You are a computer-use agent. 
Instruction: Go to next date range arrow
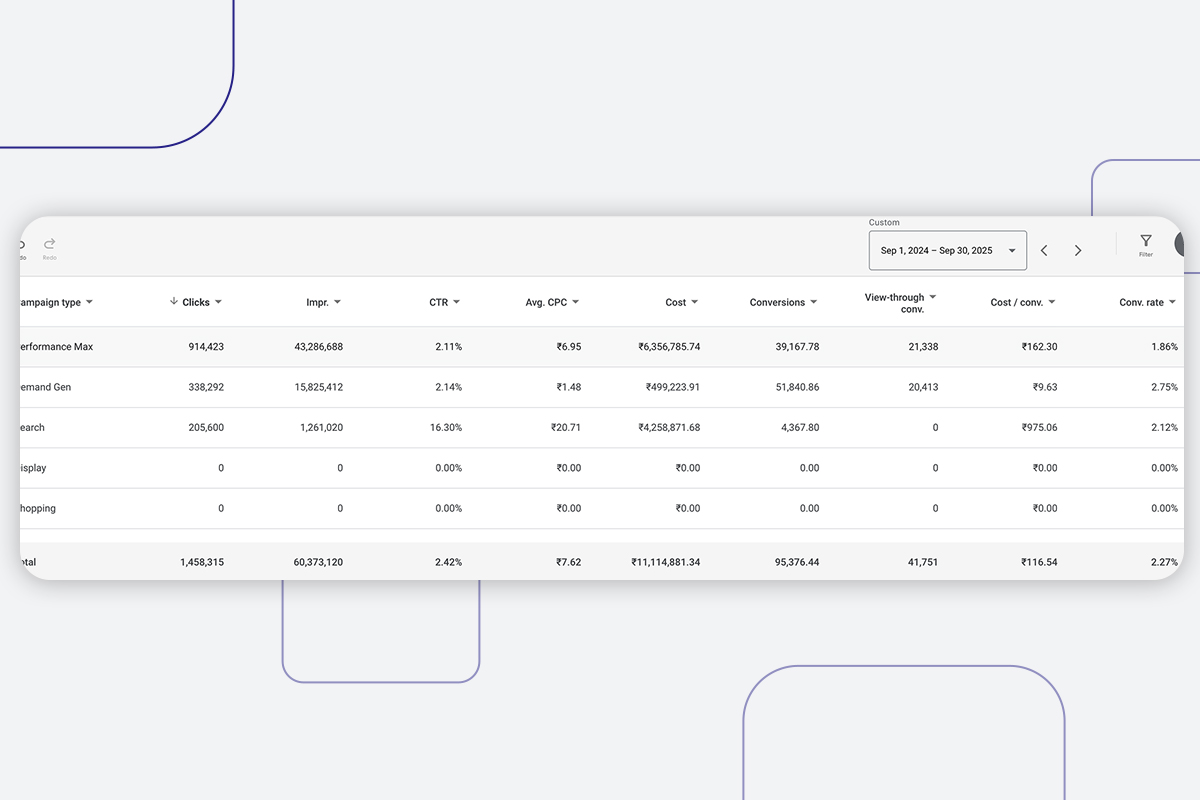1078,251
